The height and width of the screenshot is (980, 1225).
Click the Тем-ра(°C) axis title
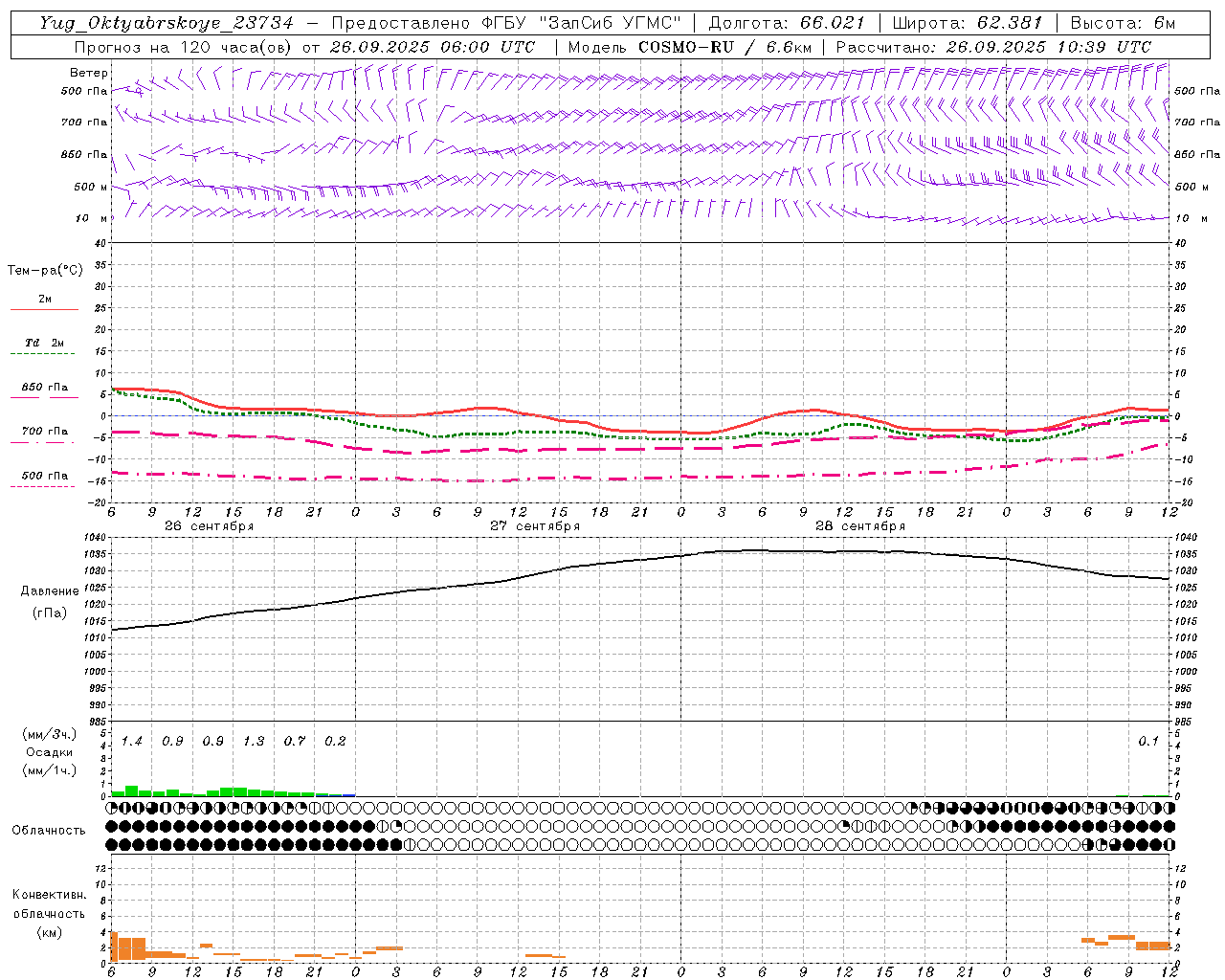[45, 271]
